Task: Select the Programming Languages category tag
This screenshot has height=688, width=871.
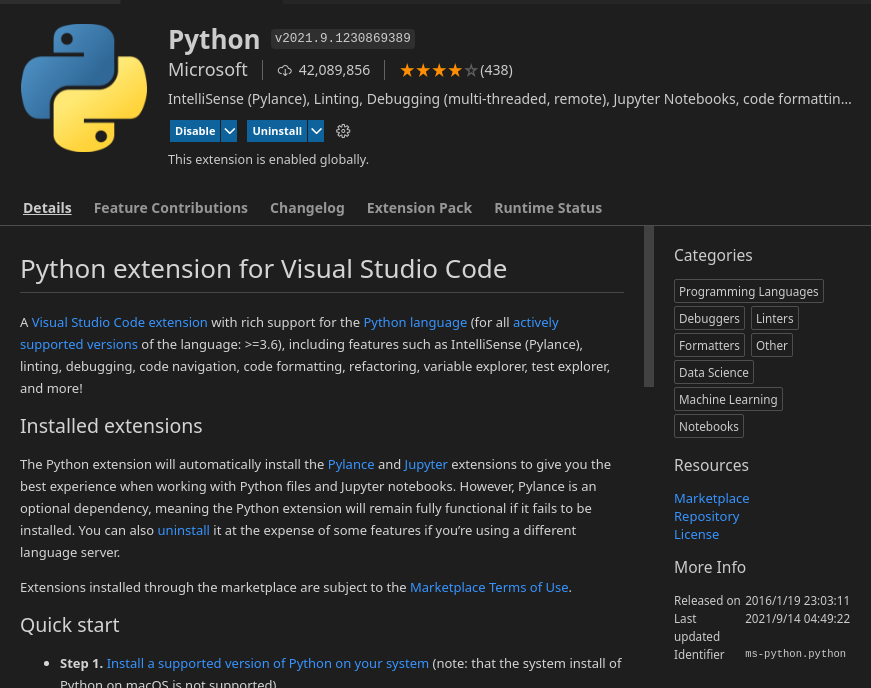Action: point(749,291)
